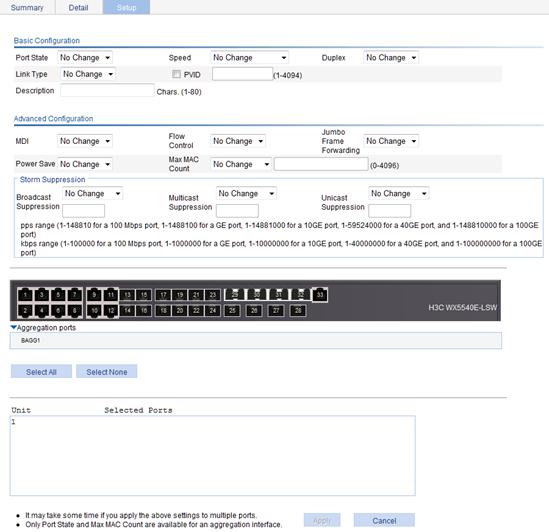Pick port 28 on the device panel
Viewport: 549px width, 532px height.
[298, 310]
